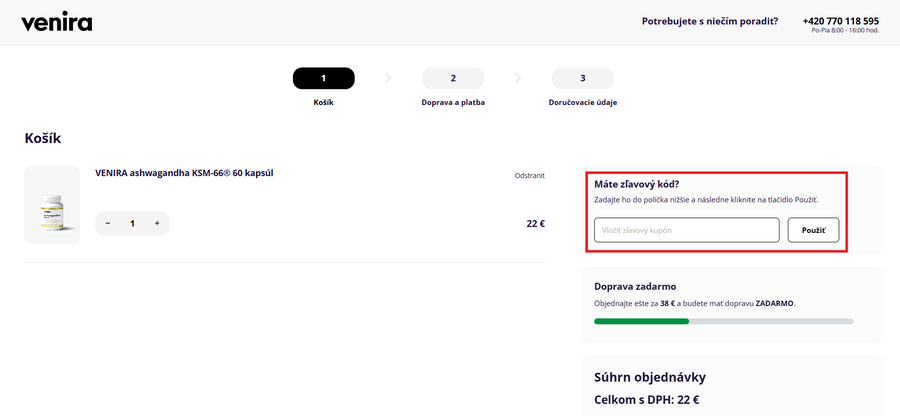The width and height of the screenshot is (900, 416).
Task: Open the ashwagandha product thumbnail
Action: point(52,205)
